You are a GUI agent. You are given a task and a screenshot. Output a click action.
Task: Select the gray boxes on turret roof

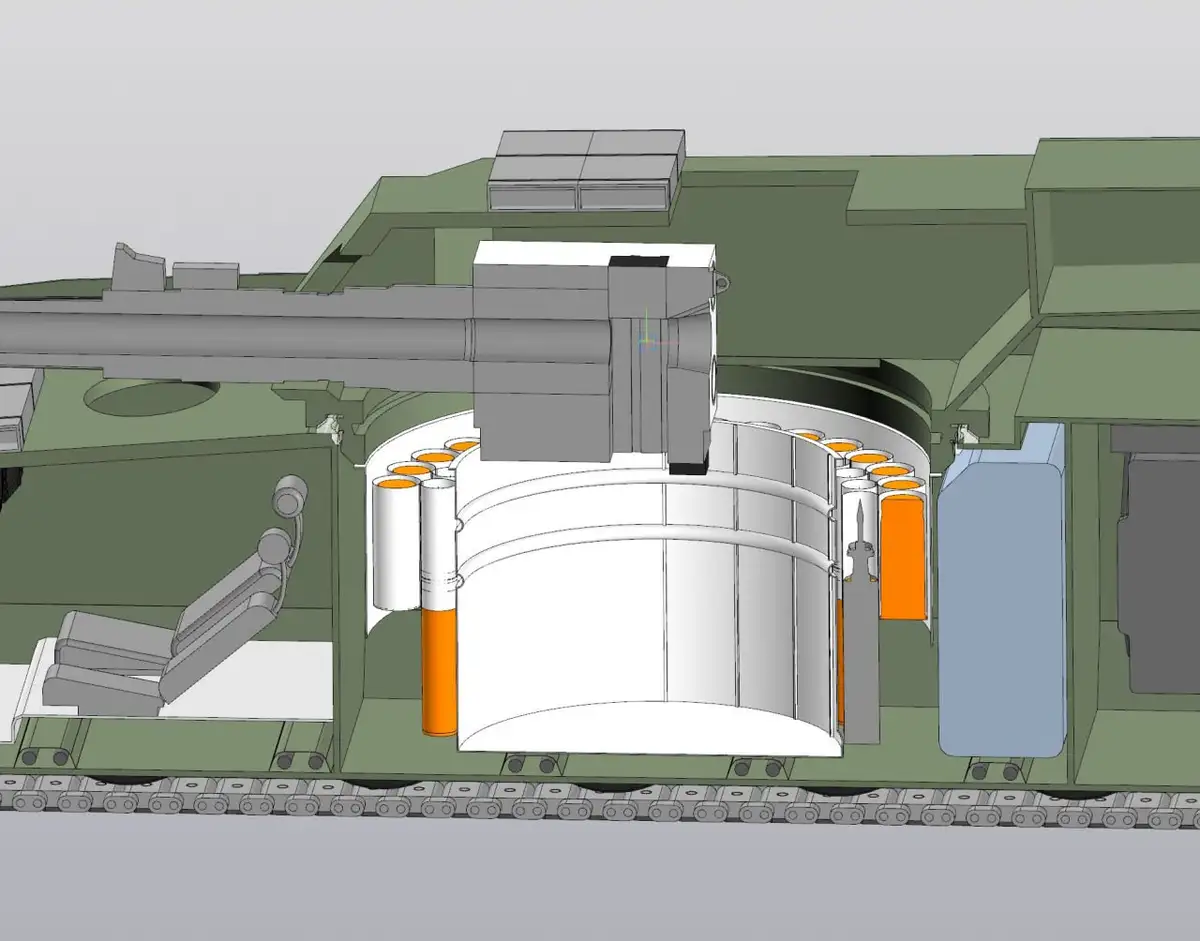585,170
